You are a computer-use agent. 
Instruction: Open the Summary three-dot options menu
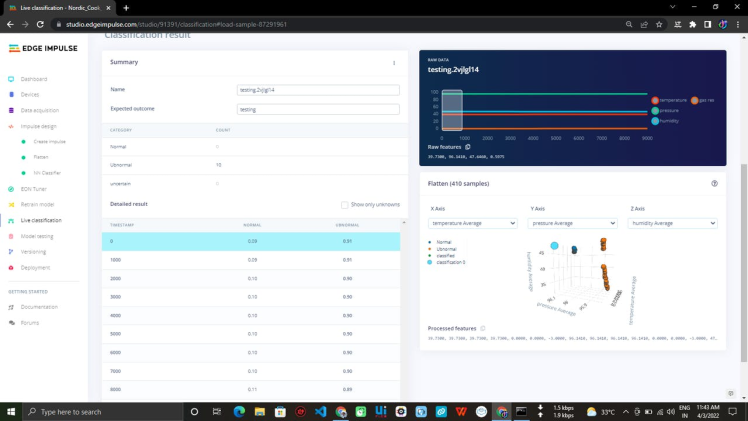[x=394, y=63]
